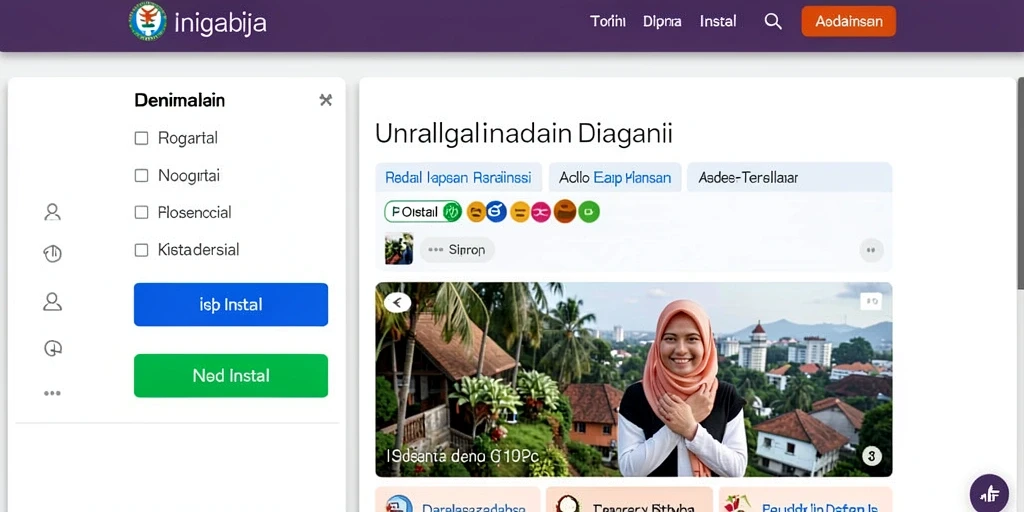
Task: Switch to Redail lapsan Rsraiinssi tab
Action: point(458,177)
